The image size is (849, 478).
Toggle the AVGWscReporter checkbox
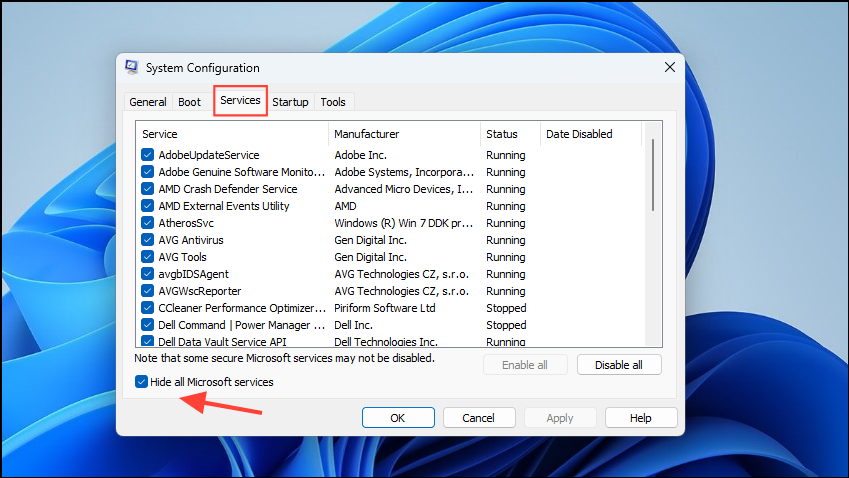click(x=147, y=291)
